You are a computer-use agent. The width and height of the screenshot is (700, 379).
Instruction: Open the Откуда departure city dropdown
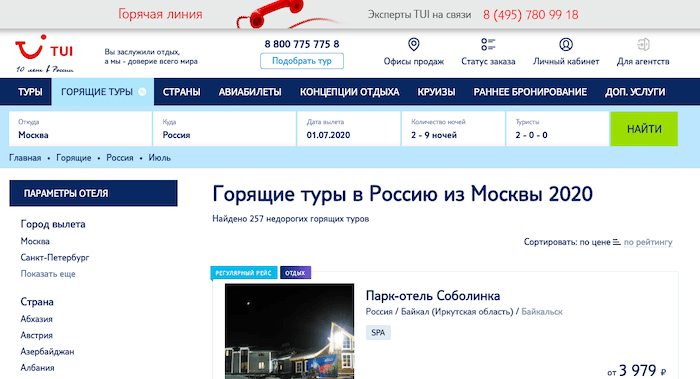[80, 129]
